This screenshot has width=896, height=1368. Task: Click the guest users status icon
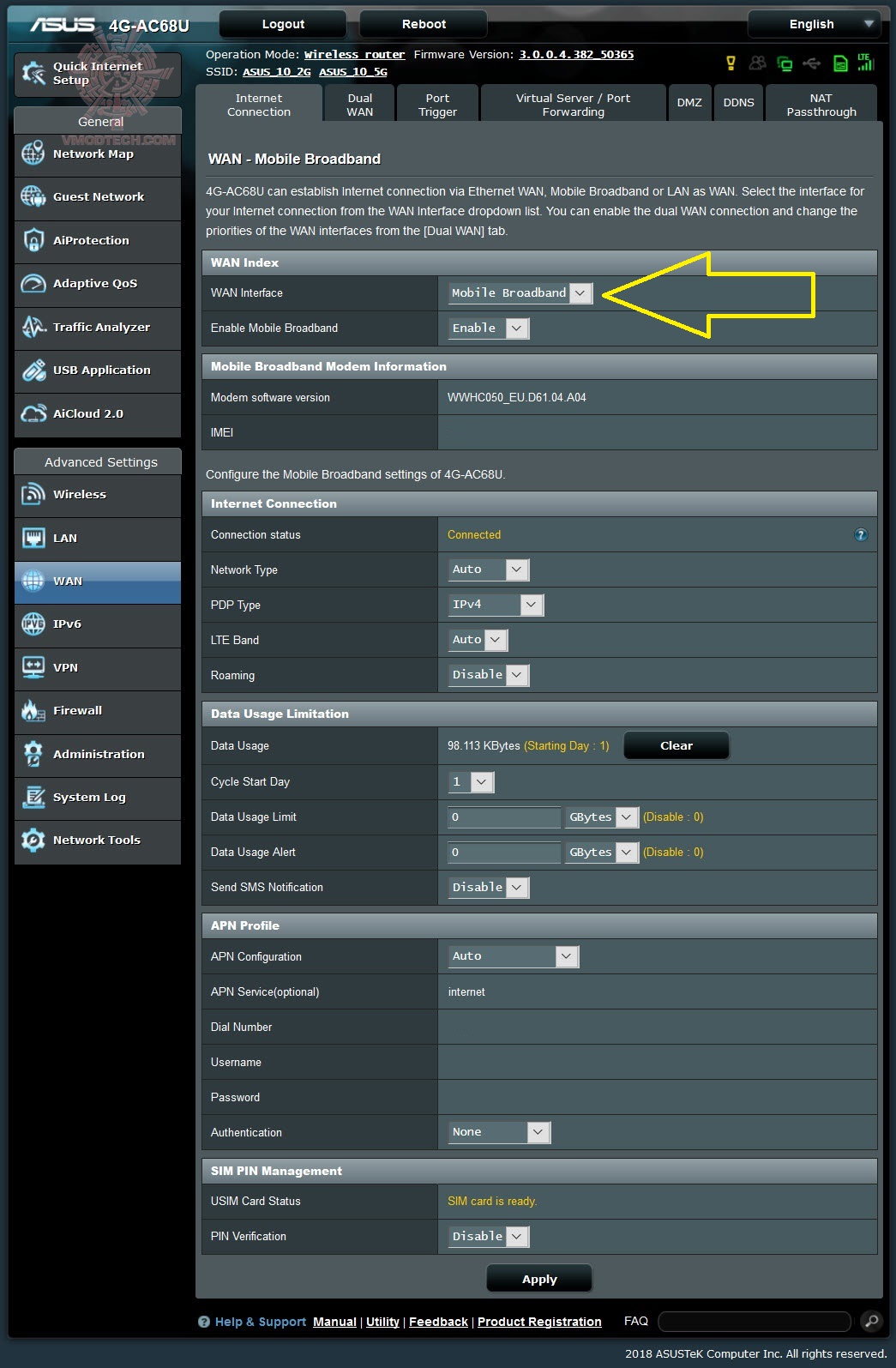click(x=757, y=63)
